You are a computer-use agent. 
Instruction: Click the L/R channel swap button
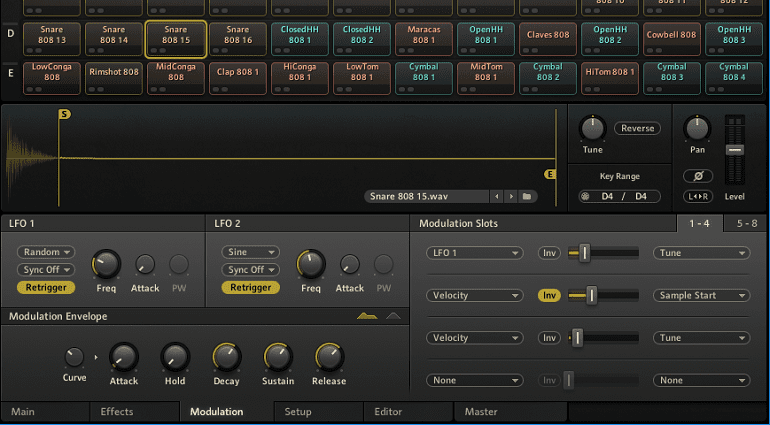pyautogui.click(x=698, y=197)
